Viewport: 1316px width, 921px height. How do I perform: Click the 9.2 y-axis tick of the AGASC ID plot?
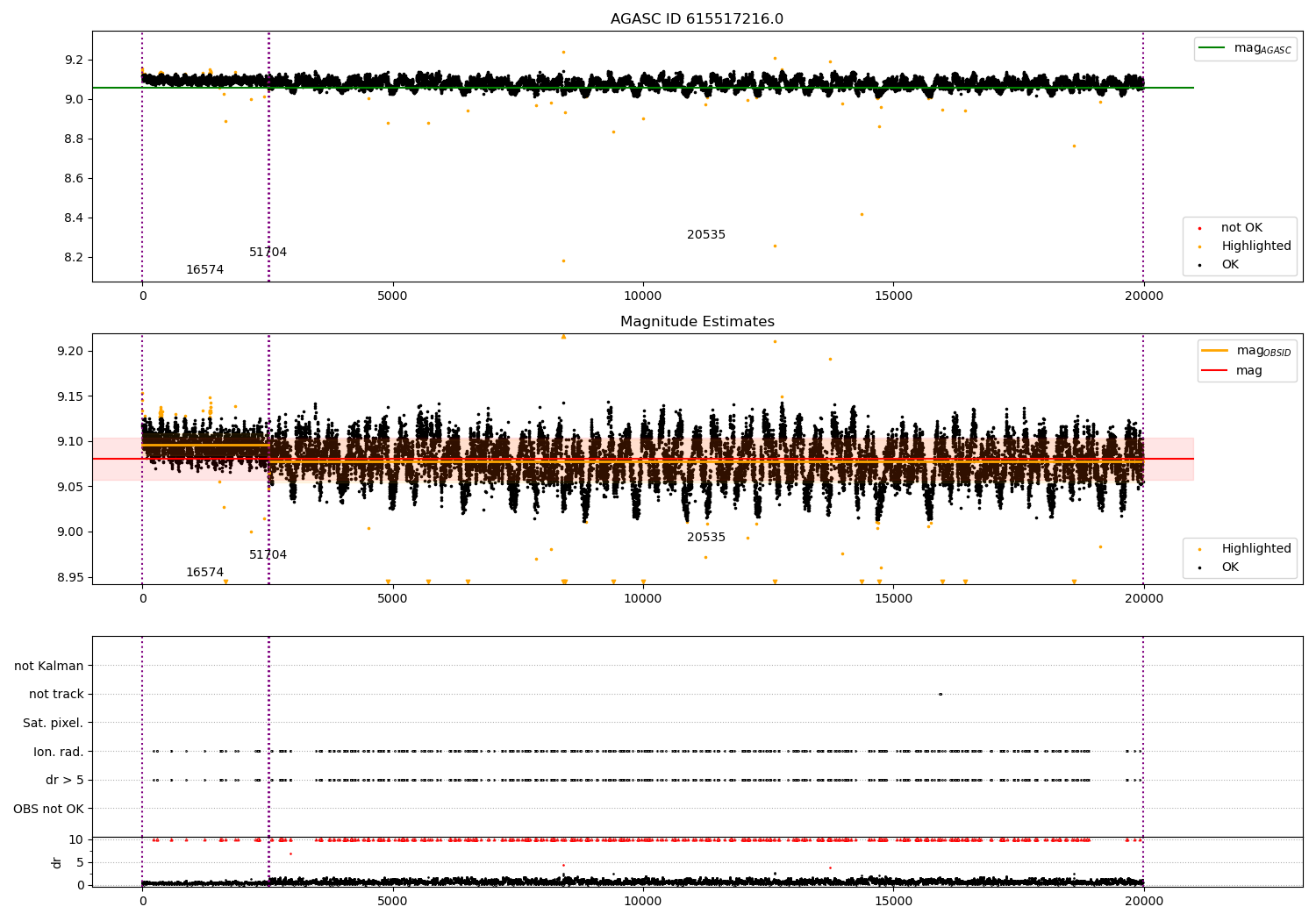pos(73,61)
